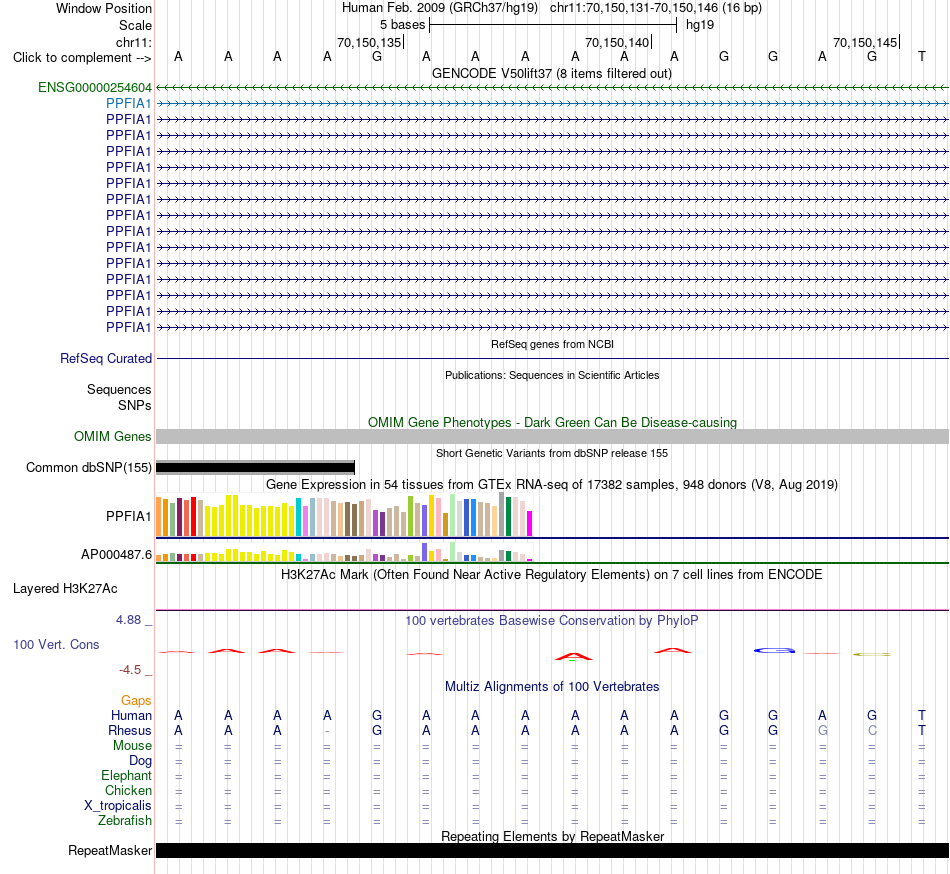Click the Mouse species row label
950x874 pixels.
[132, 746]
